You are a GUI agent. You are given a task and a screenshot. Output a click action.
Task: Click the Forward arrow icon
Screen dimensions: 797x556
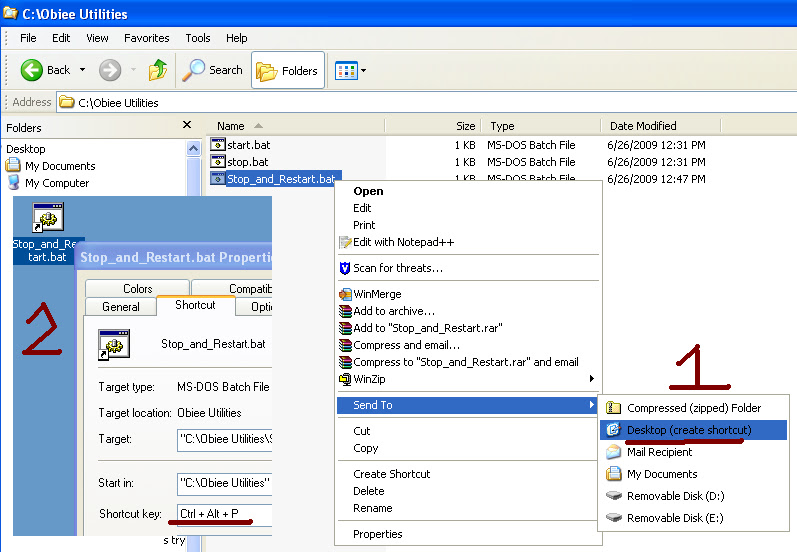tap(110, 70)
